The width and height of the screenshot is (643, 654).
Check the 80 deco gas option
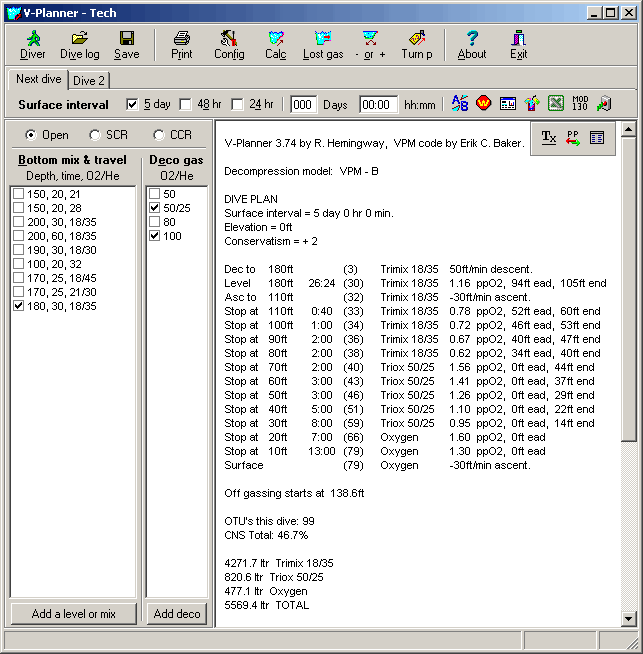(x=155, y=222)
